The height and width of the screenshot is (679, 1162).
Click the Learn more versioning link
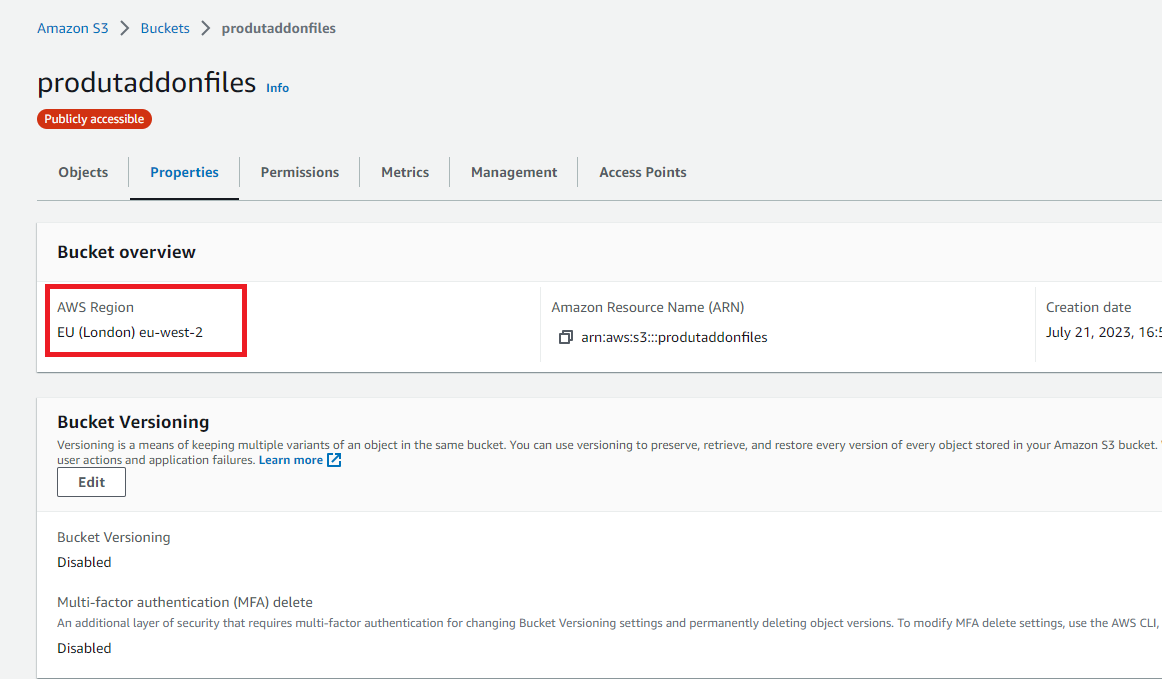(x=290, y=460)
